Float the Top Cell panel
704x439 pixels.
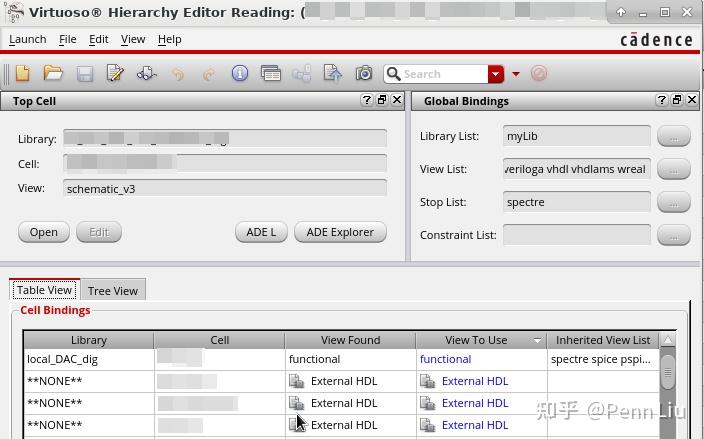382,100
